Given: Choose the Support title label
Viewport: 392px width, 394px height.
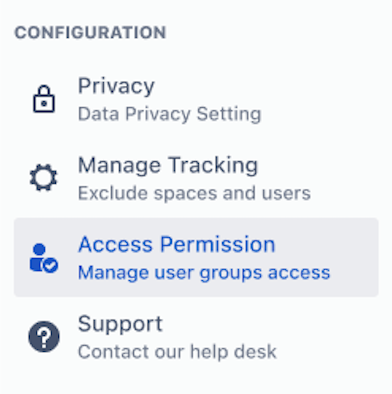Looking at the screenshot, I should (120, 324).
